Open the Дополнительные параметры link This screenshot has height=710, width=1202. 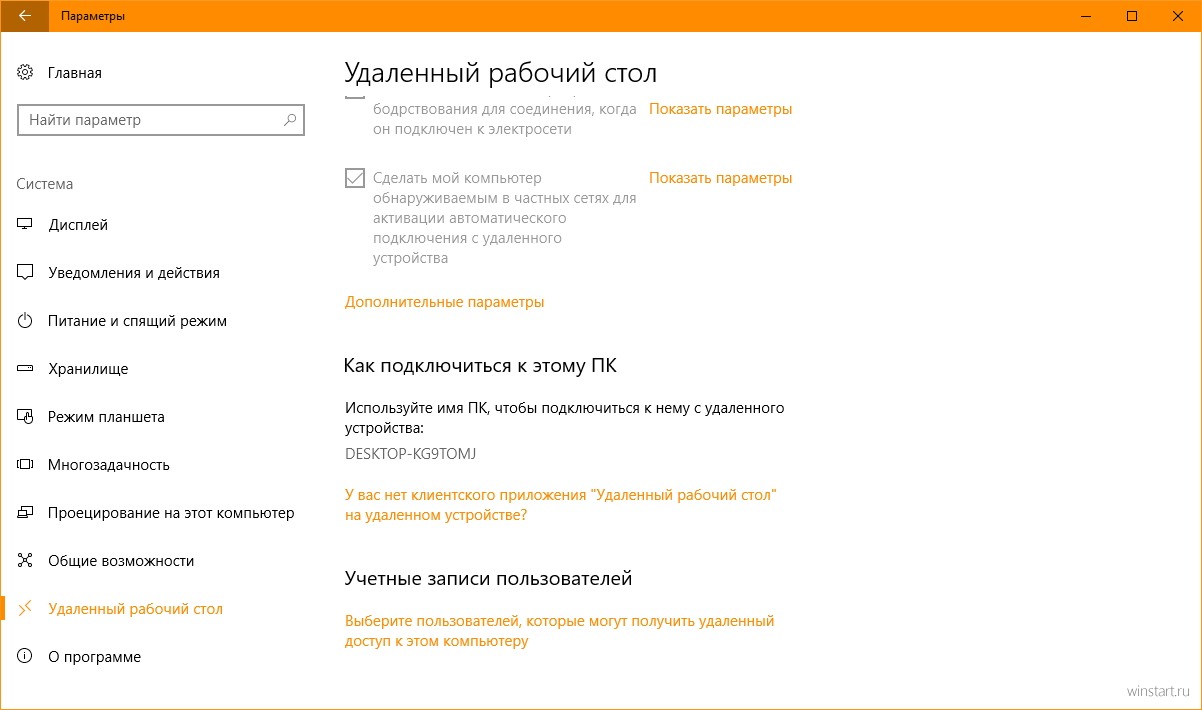pos(444,302)
